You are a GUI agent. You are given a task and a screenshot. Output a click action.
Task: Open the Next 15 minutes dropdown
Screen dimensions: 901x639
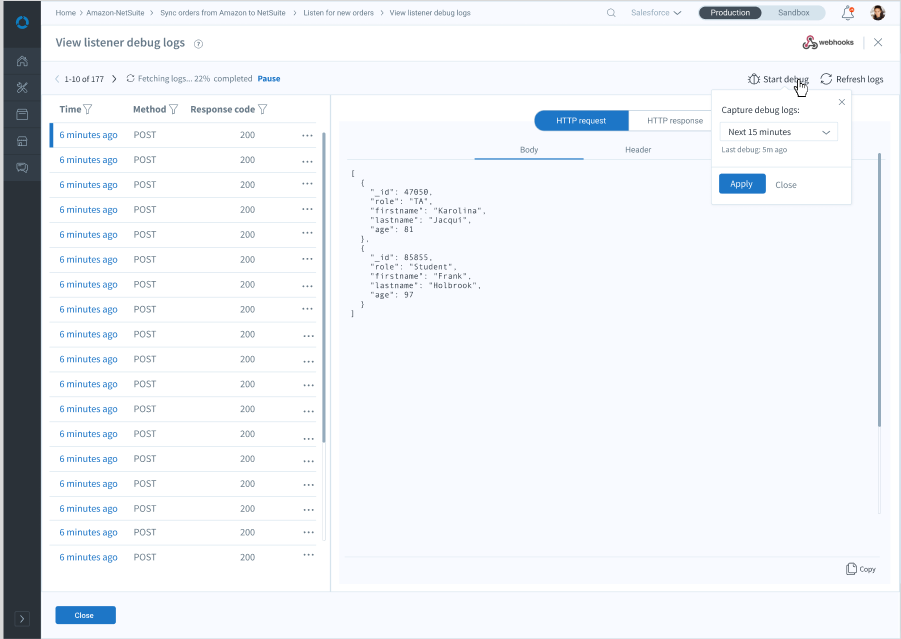click(779, 132)
